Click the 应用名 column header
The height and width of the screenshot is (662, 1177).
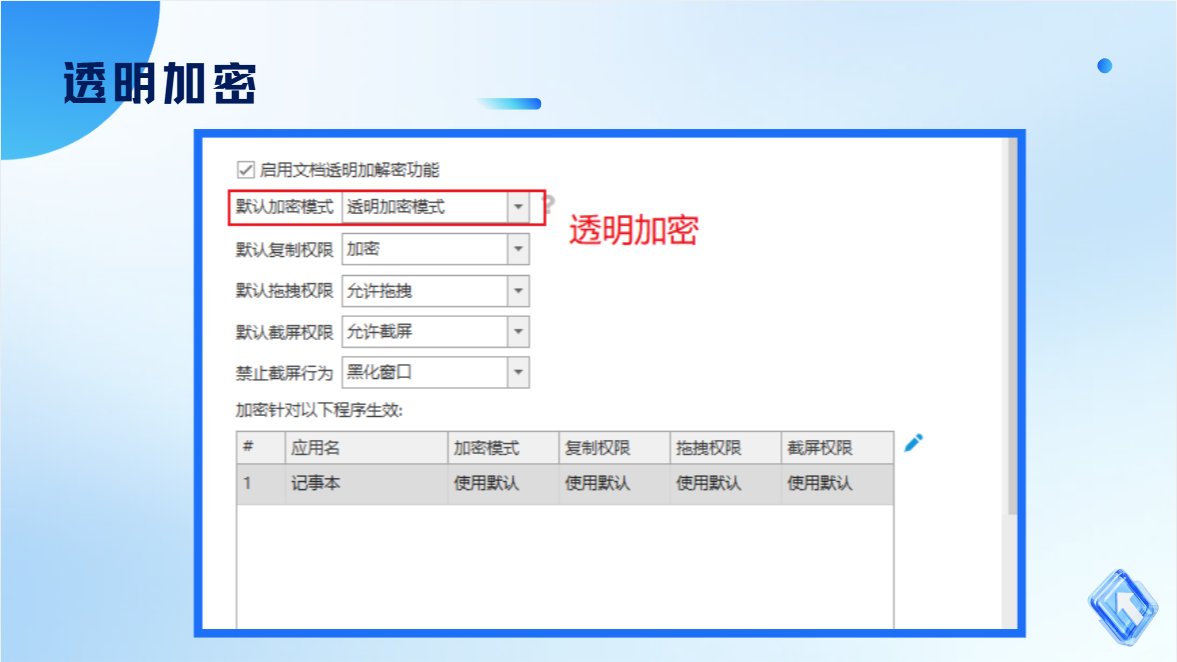click(366, 448)
